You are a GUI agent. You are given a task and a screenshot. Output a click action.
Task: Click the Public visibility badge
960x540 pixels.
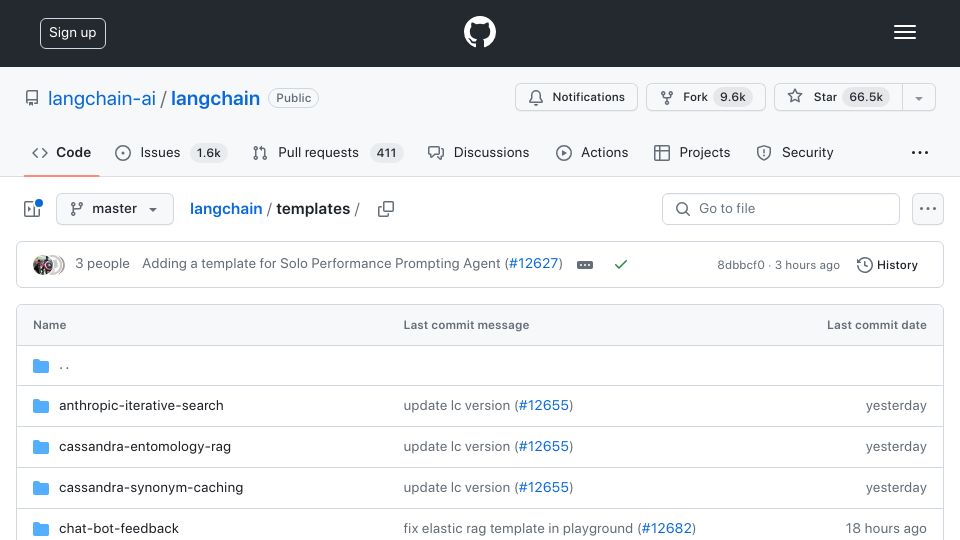tap(293, 98)
